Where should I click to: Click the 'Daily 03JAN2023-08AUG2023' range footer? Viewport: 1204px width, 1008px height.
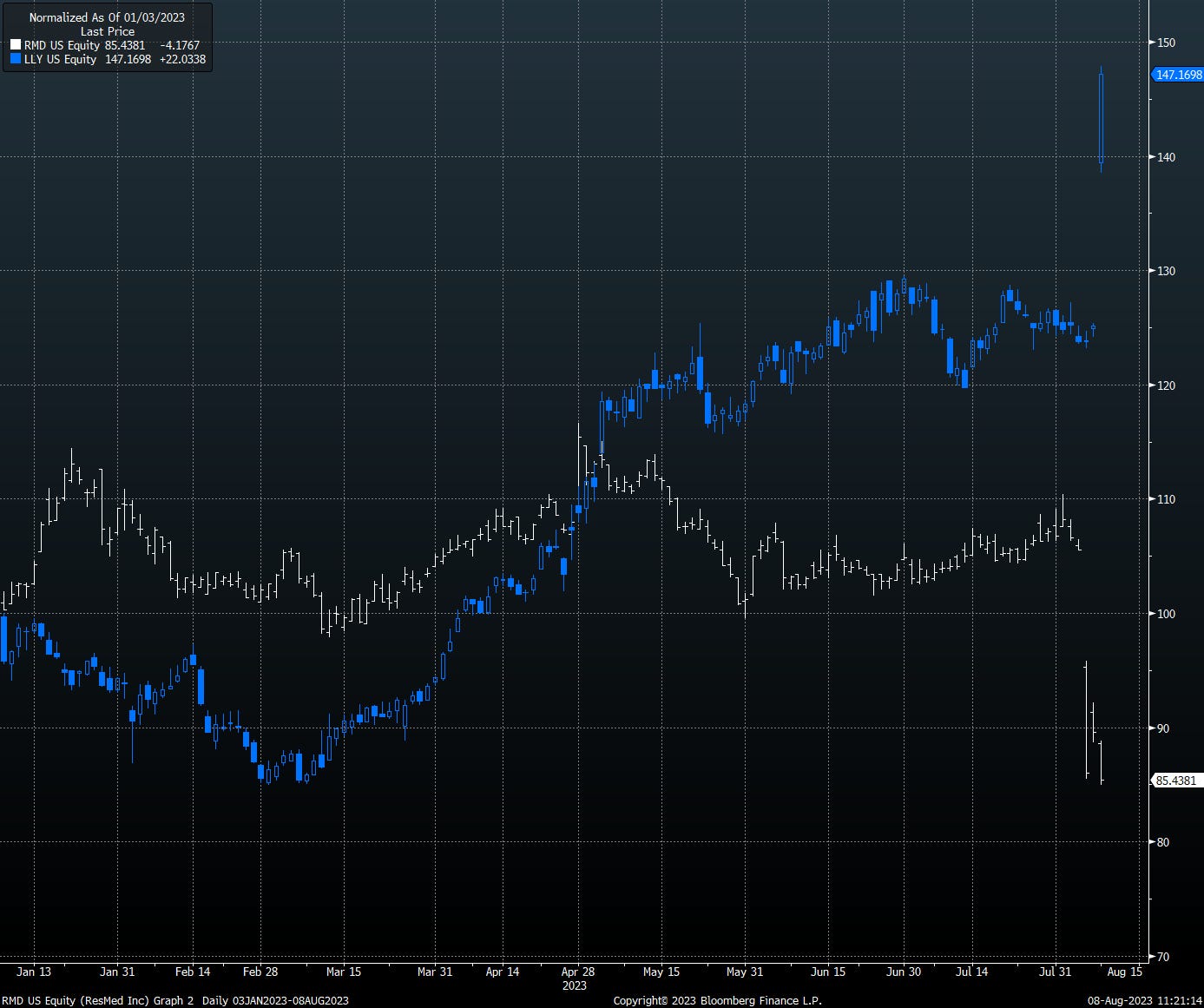pyautogui.click(x=275, y=1000)
